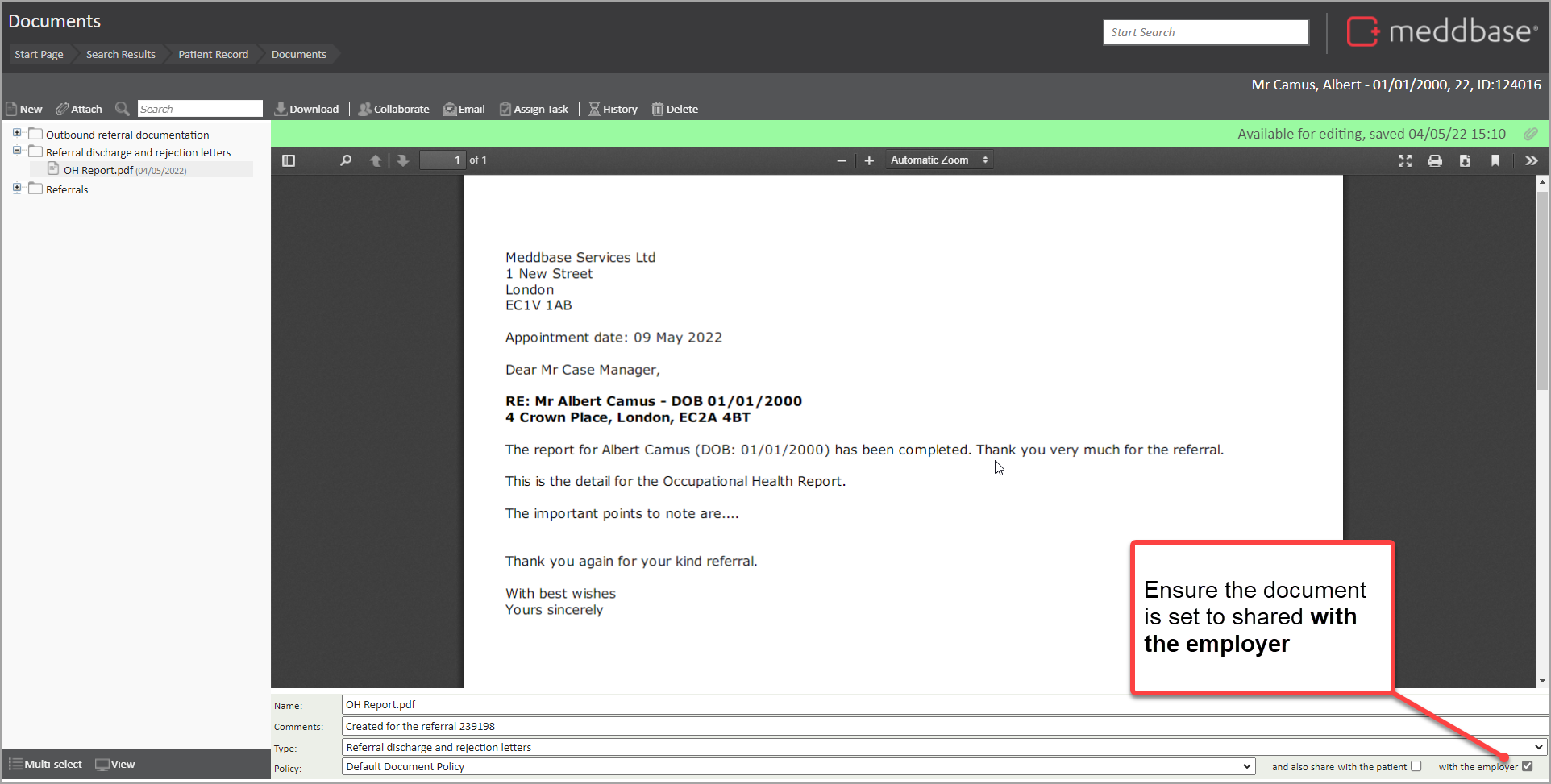Click the find-in-document magnifier icon
Screen dimensions: 1551x784
pos(346,160)
